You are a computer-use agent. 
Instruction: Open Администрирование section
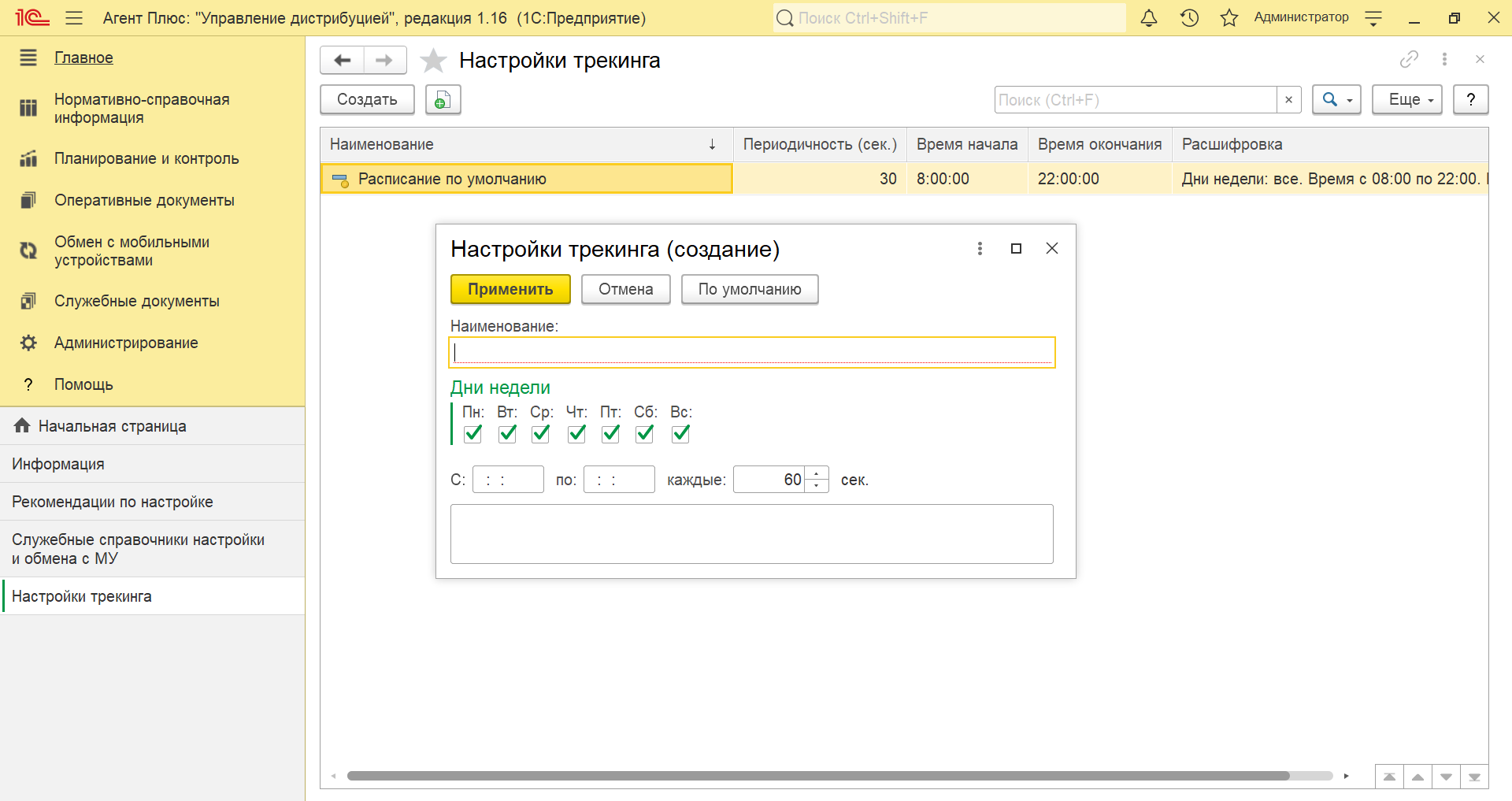point(126,343)
